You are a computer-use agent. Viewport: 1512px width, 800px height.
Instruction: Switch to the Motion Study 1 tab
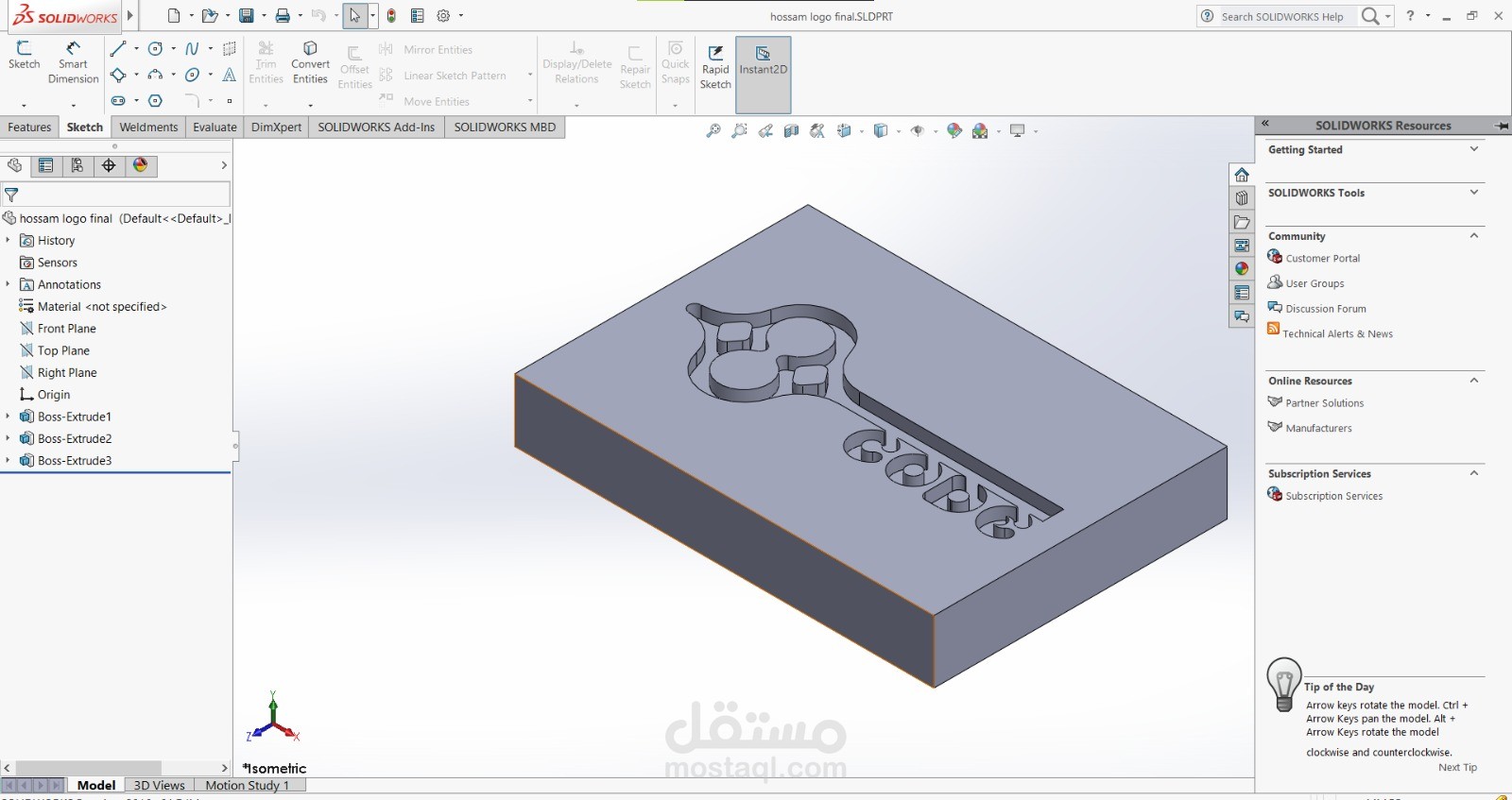(248, 785)
